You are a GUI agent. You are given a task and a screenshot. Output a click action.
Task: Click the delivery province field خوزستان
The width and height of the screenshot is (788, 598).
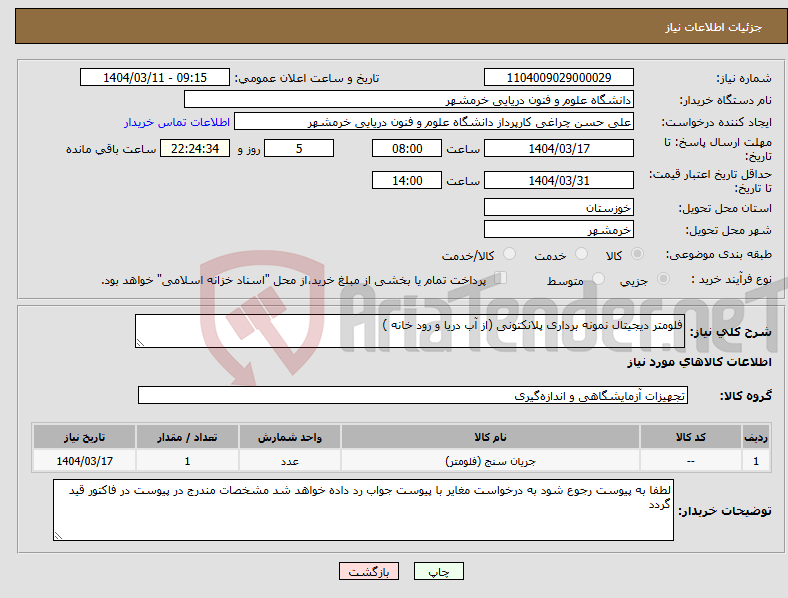pyautogui.click(x=559, y=207)
